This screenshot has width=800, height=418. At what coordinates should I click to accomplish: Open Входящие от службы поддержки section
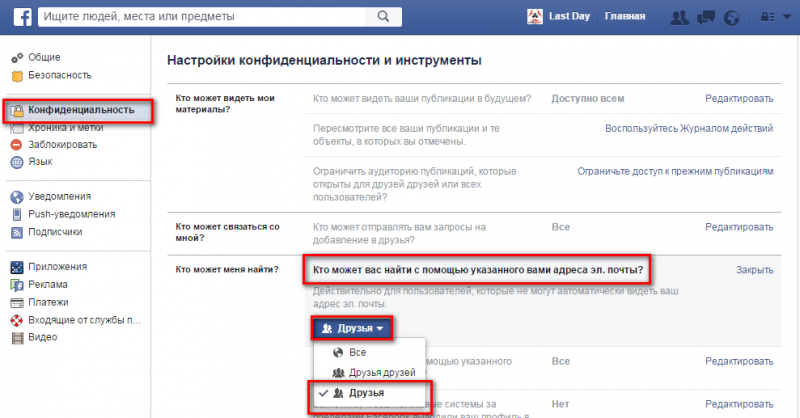[x=85, y=320]
